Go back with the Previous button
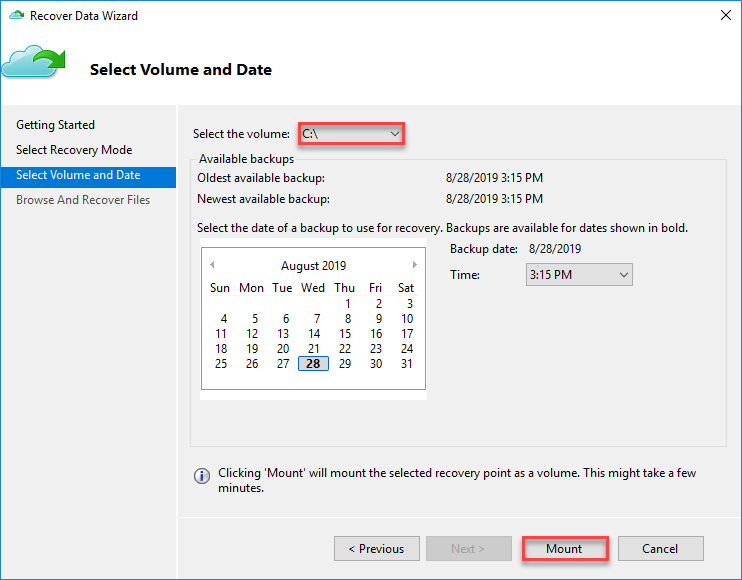742x580 pixels. 376,548
